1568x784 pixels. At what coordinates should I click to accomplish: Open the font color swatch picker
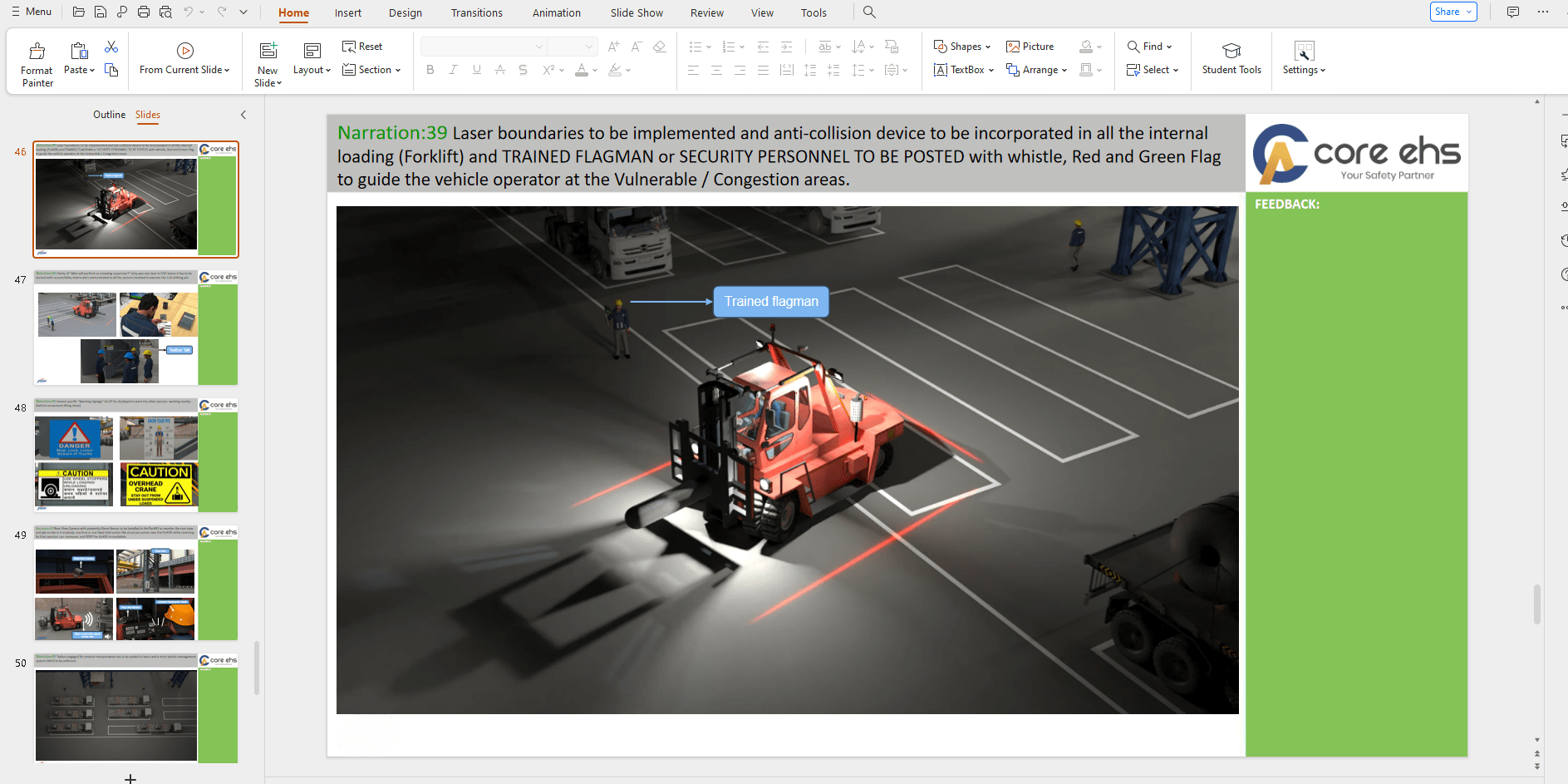pyautogui.click(x=596, y=70)
